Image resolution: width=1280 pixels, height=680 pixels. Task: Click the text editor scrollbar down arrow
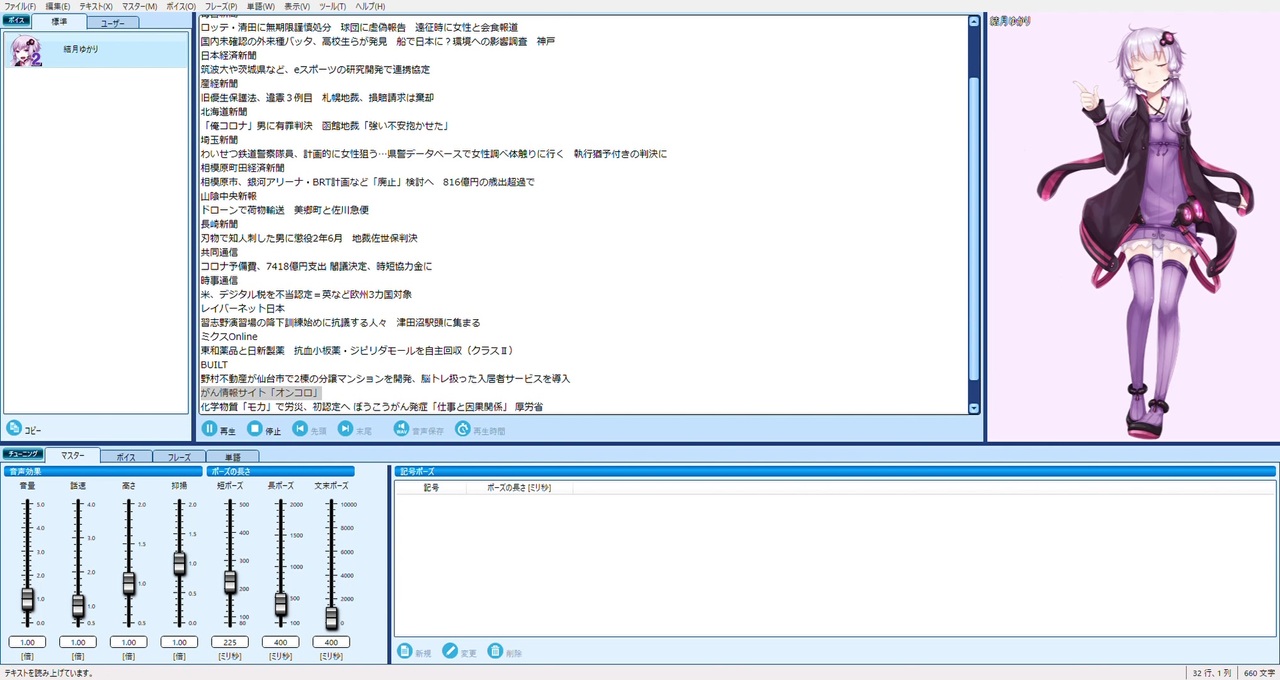tap(975, 408)
